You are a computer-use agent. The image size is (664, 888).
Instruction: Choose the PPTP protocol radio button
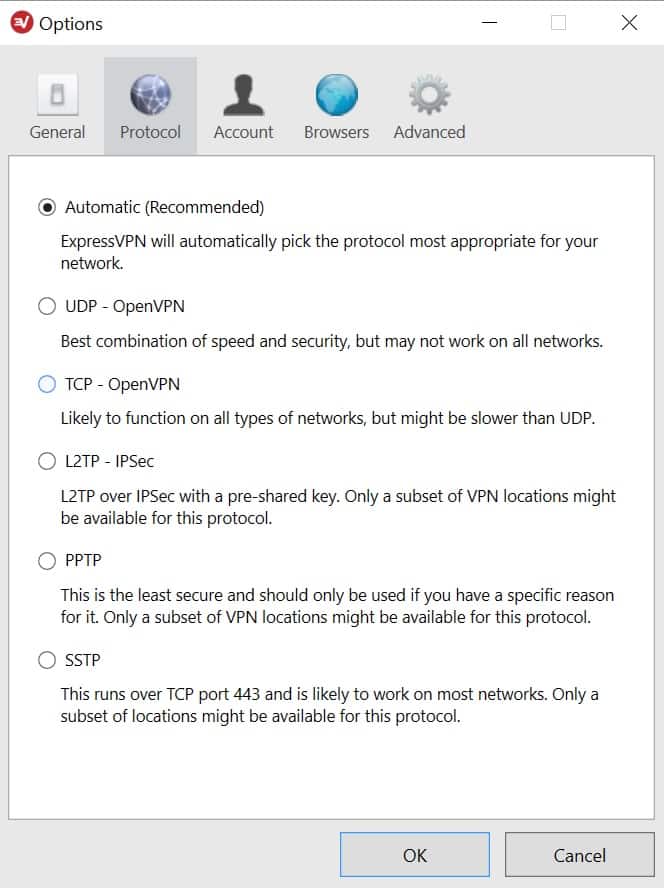pyautogui.click(x=47, y=561)
